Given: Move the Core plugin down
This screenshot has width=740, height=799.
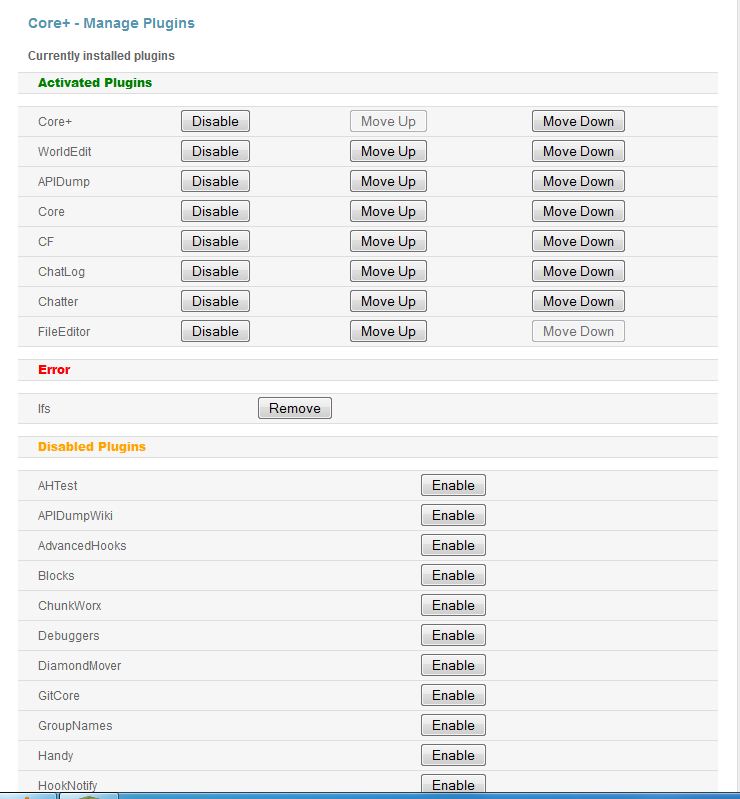Looking at the screenshot, I should click(578, 211).
